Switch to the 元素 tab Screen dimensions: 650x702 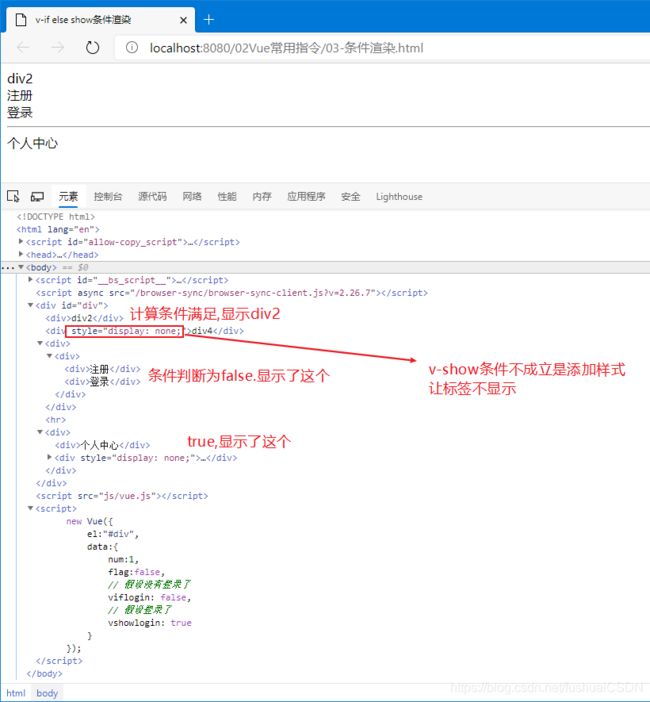tap(68, 196)
